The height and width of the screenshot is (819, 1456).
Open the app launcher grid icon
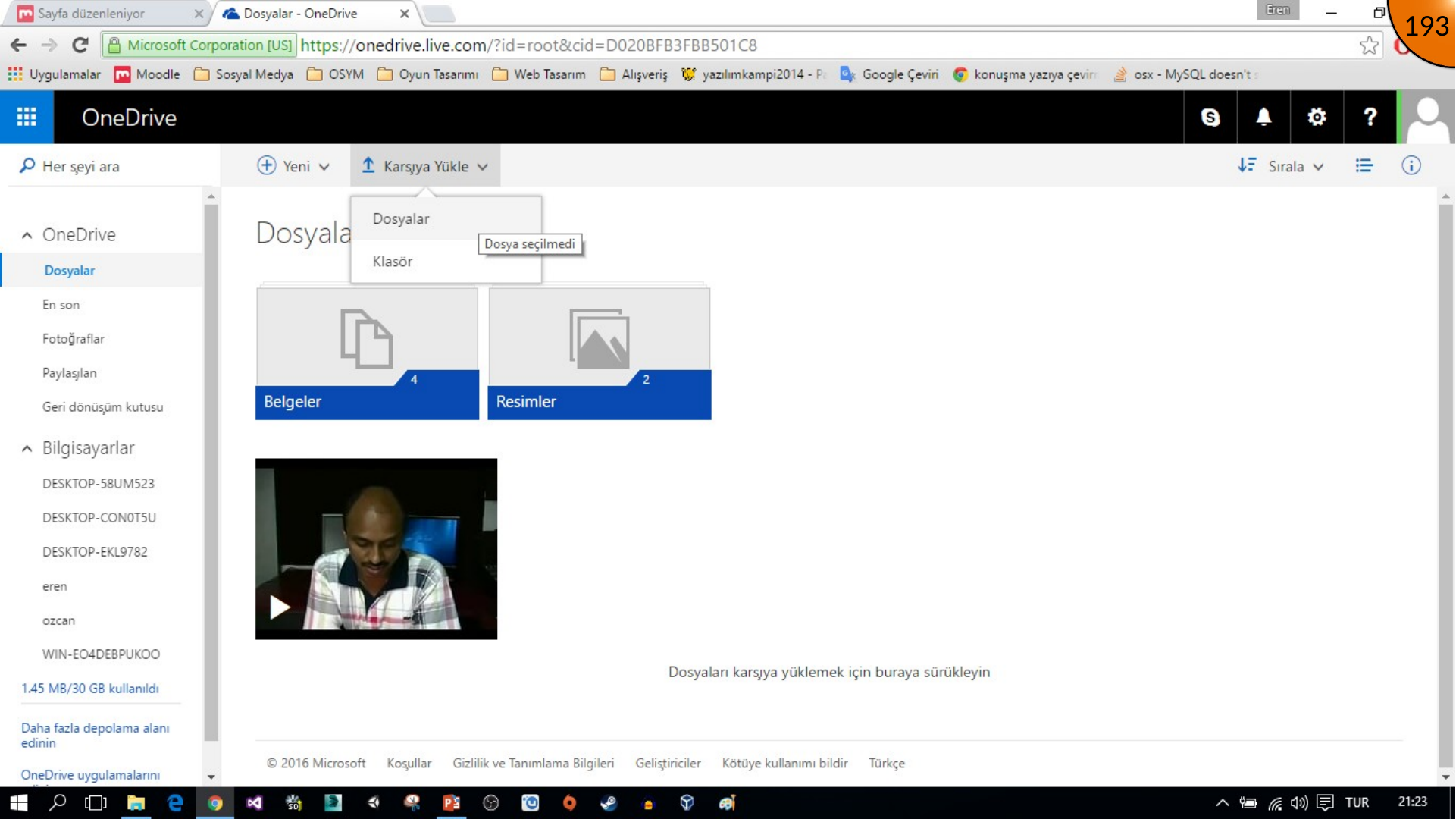pos(27,117)
